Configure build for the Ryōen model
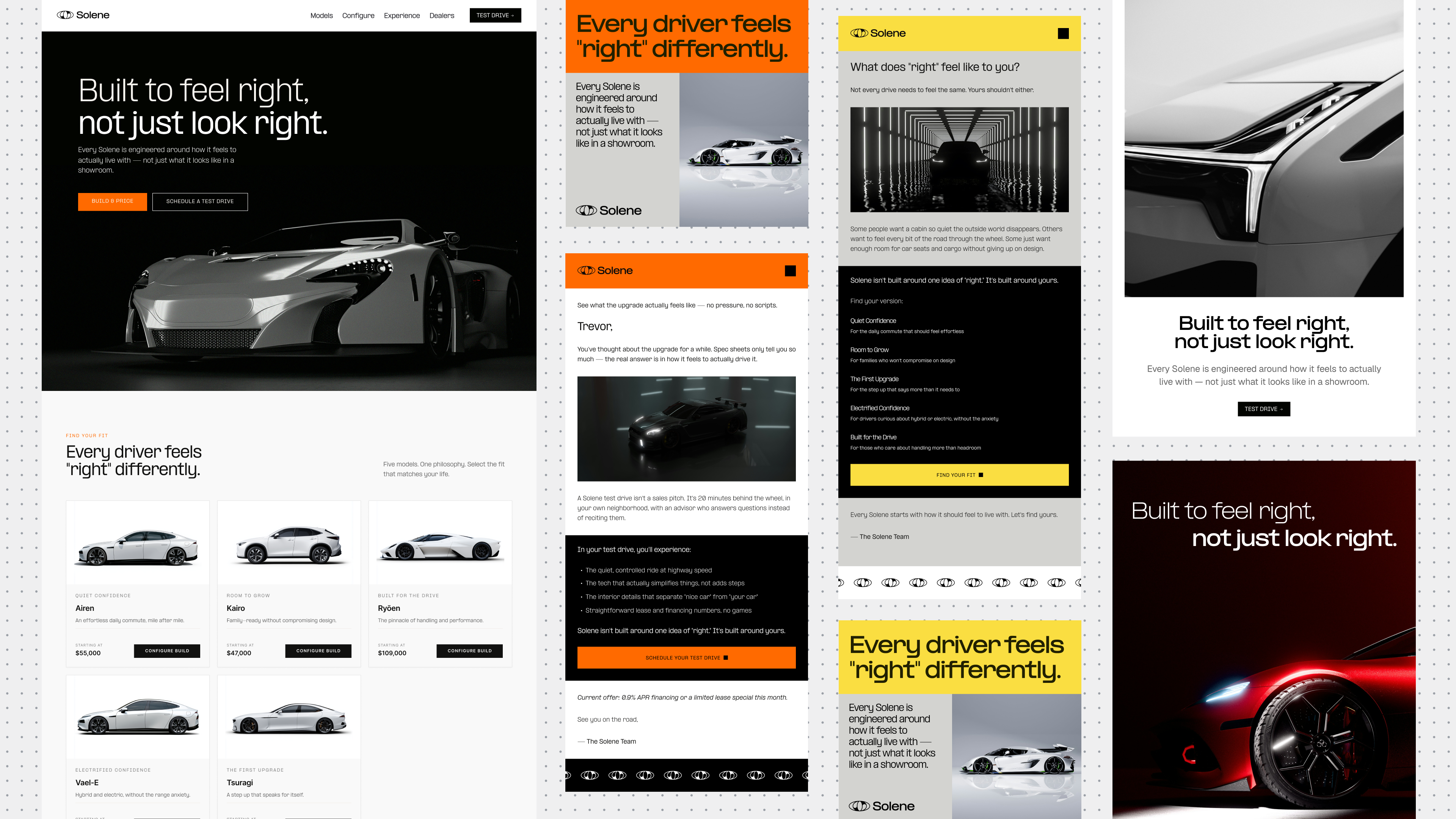 (470, 651)
